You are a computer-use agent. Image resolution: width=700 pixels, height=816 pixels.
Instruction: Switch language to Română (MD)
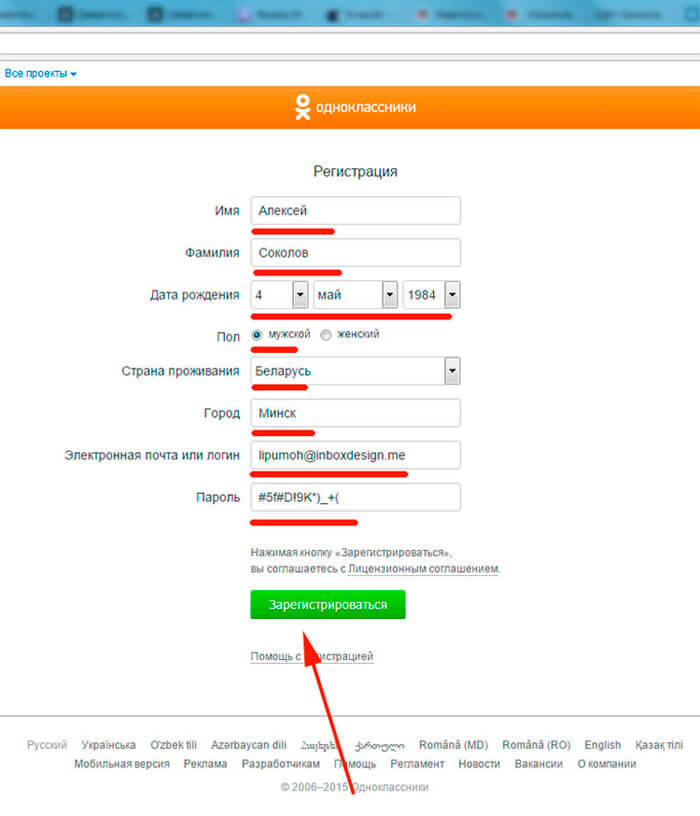click(x=453, y=745)
